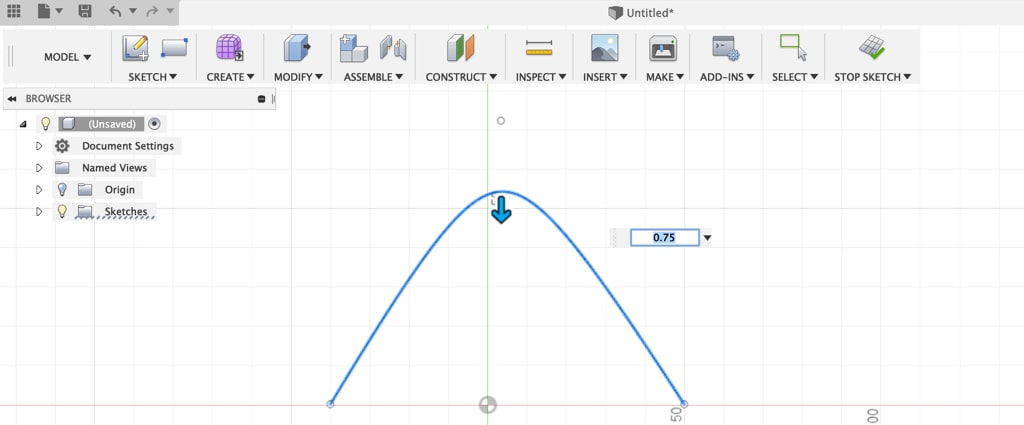1024x425 pixels.
Task: Save the design with the floppy icon
Action: tap(85, 11)
